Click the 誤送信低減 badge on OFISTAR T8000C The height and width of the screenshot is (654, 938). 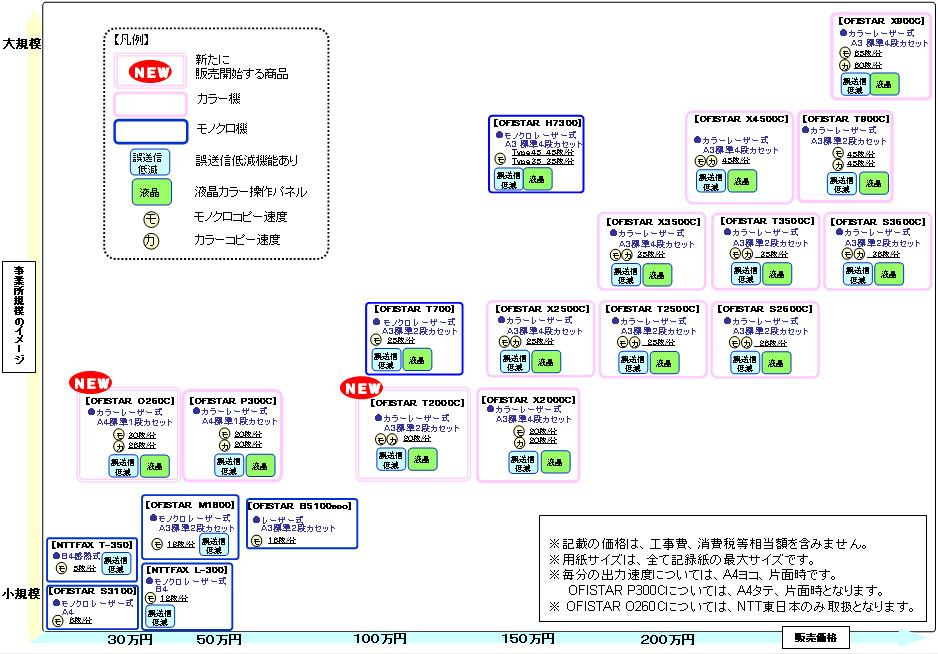[x=842, y=184]
